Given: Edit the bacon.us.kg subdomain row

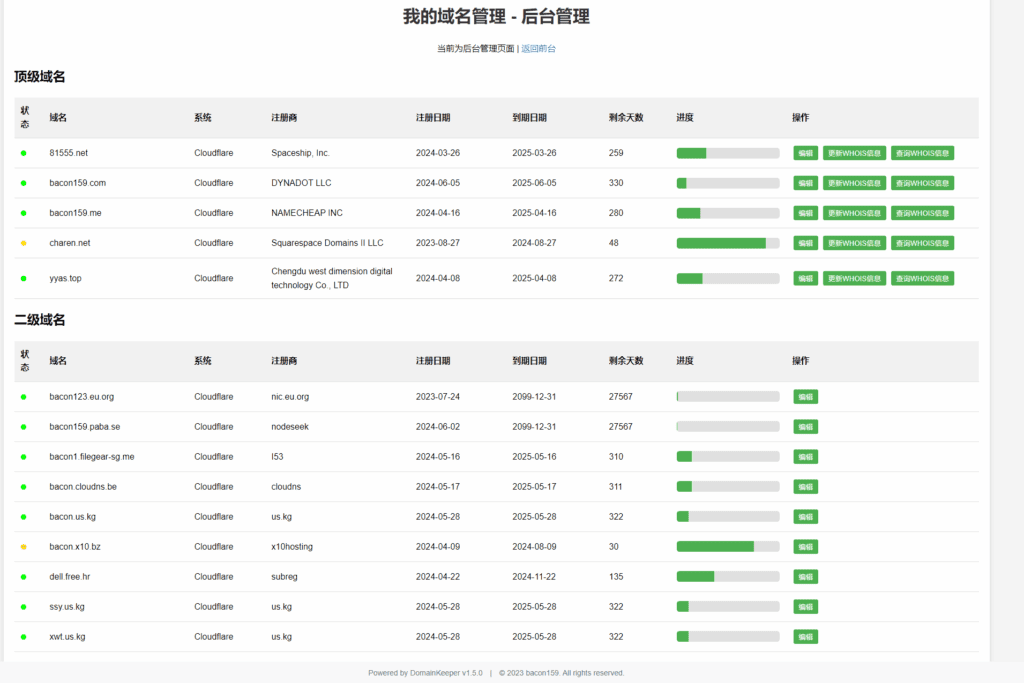Looking at the screenshot, I should tap(805, 516).
